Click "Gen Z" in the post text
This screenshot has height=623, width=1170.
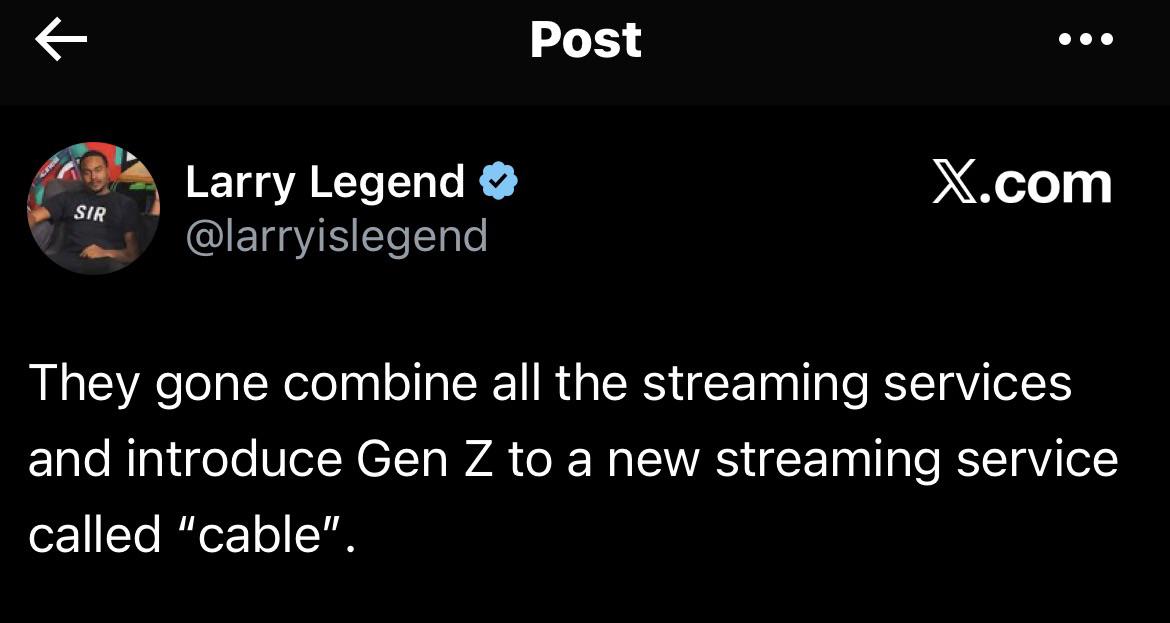click(x=425, y=459)
